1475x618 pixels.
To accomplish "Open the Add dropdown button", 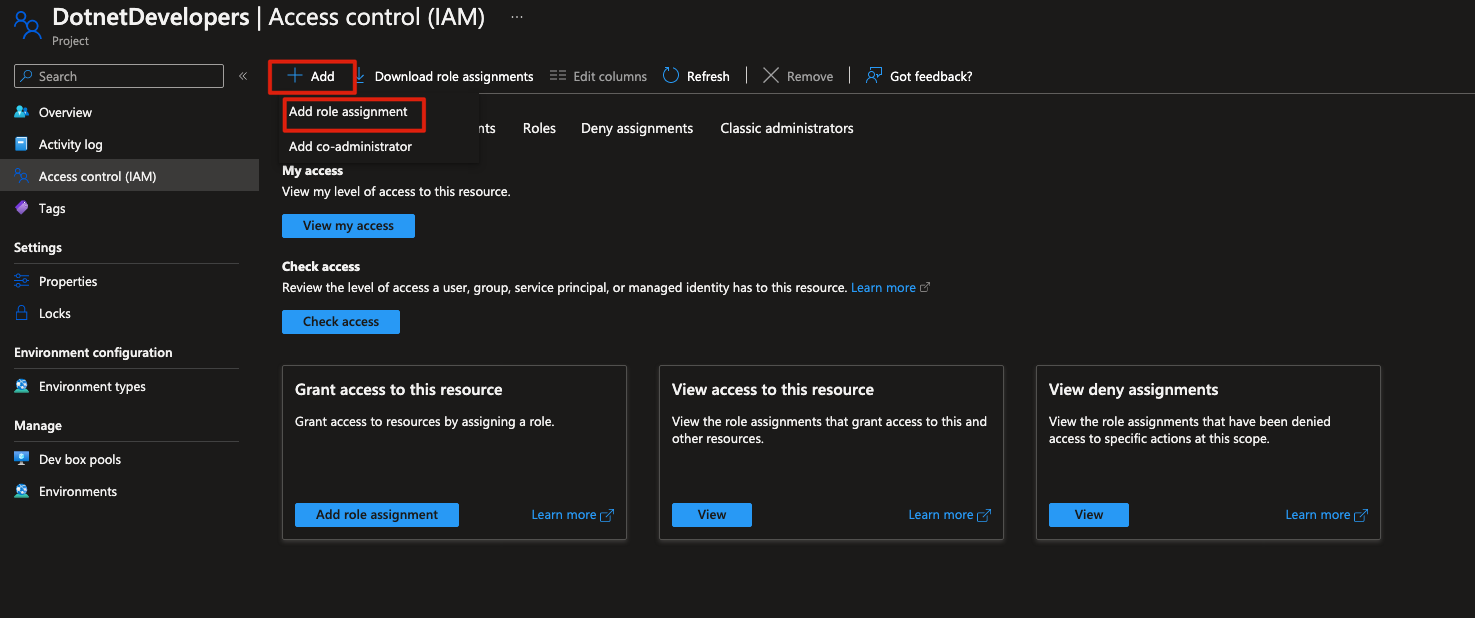I will (312, 76).
